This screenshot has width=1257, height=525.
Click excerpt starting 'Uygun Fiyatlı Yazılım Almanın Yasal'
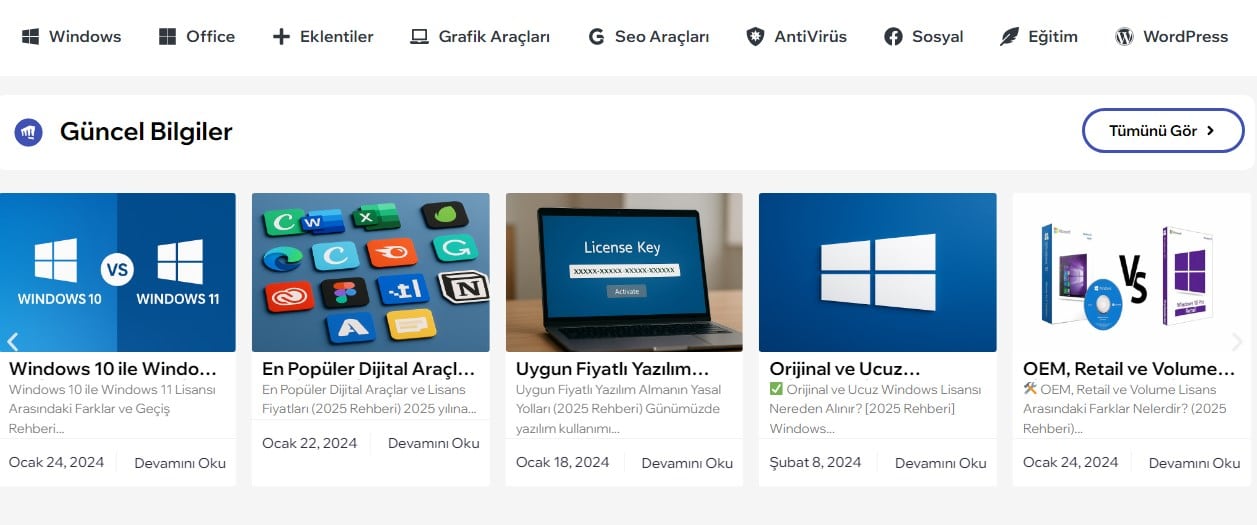click(x=618, y=409)
